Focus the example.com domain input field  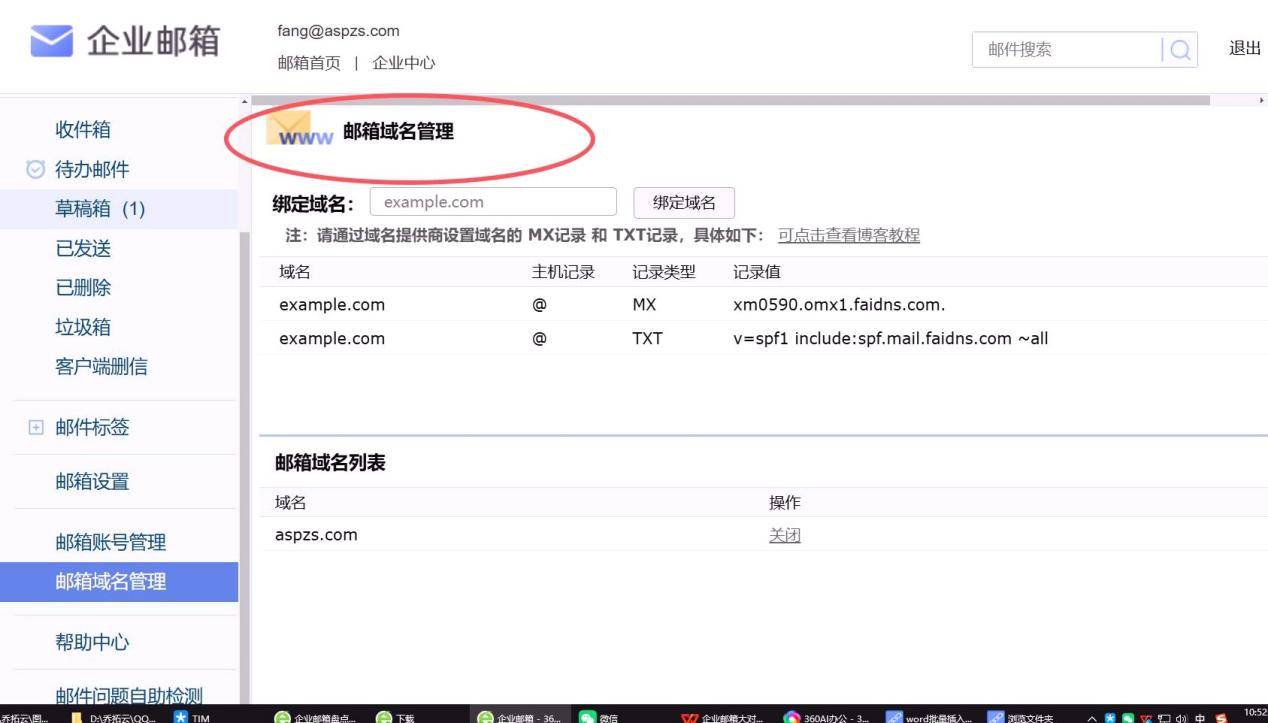tap(493, 202)
